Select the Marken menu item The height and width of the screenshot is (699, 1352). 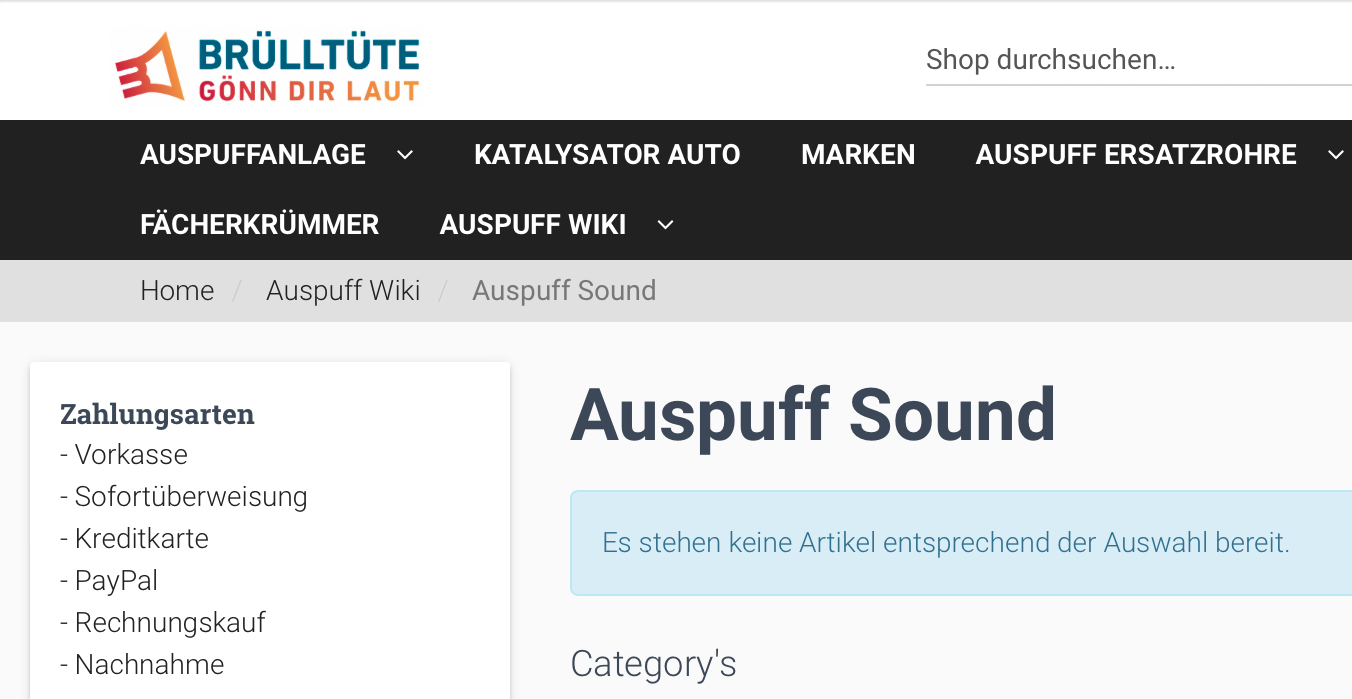(858, 155)
